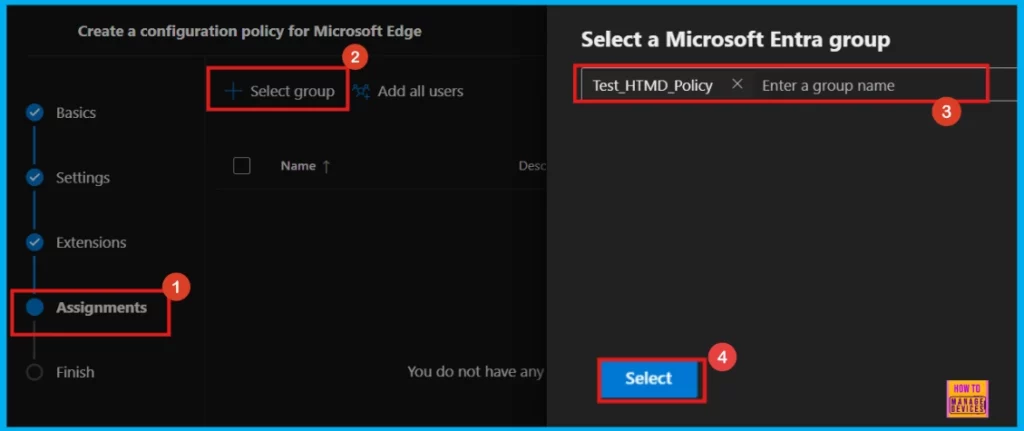Open the Settings step
Image resolution: width=1024 pixels, height=431 pixels.
point(83,178)
